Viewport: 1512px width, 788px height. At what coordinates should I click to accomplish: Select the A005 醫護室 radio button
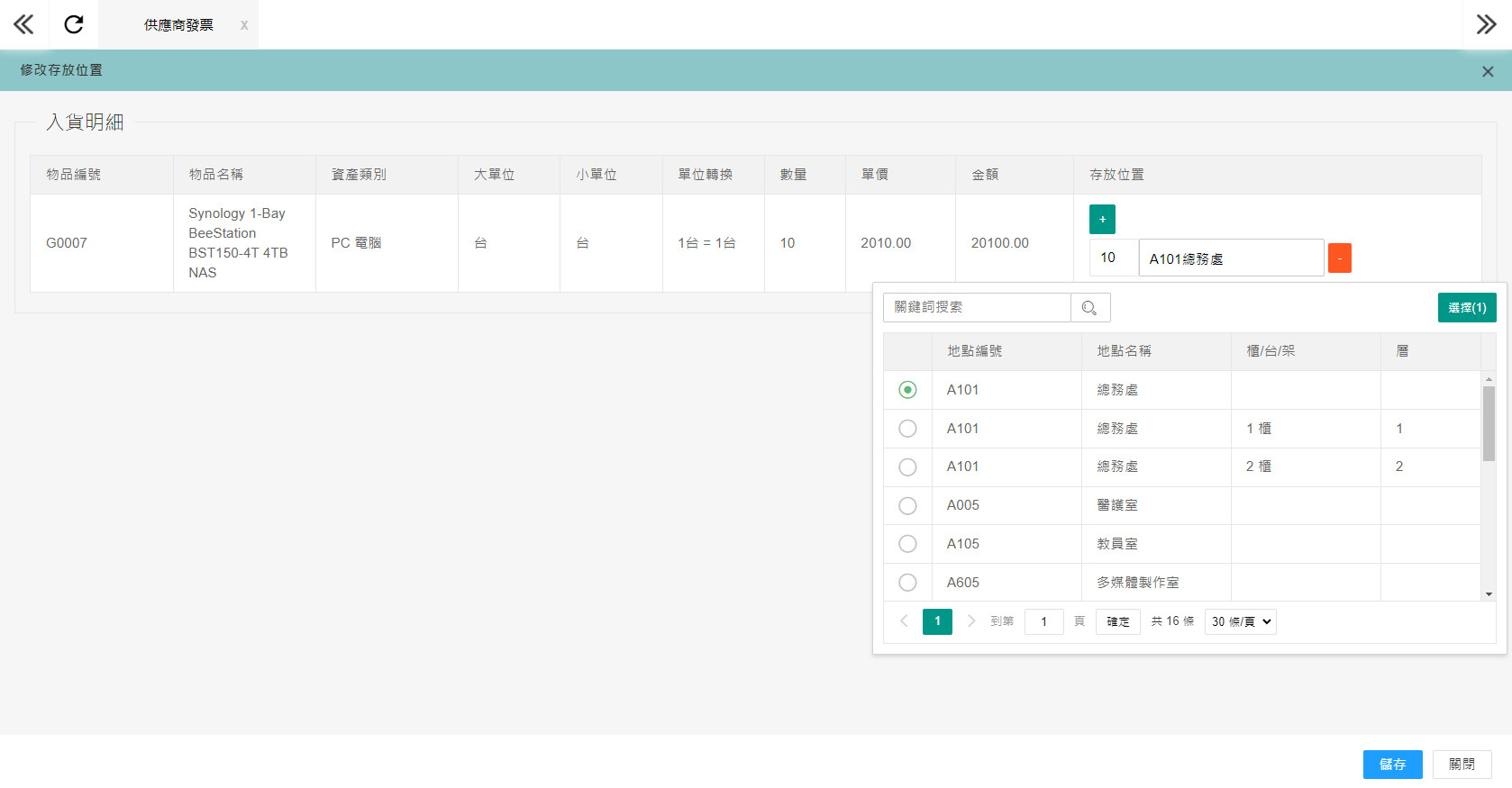click(907, 506)
